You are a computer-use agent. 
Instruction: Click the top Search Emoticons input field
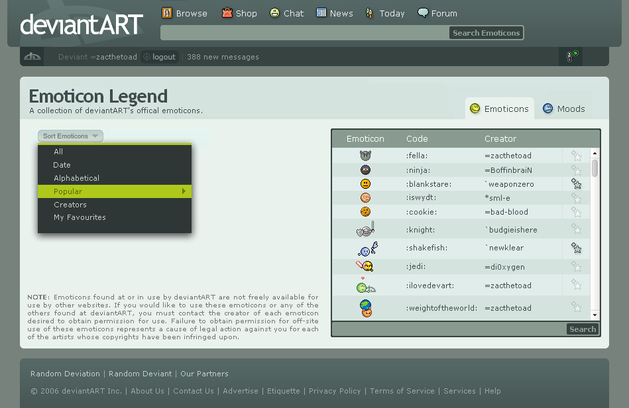(304, 33)
